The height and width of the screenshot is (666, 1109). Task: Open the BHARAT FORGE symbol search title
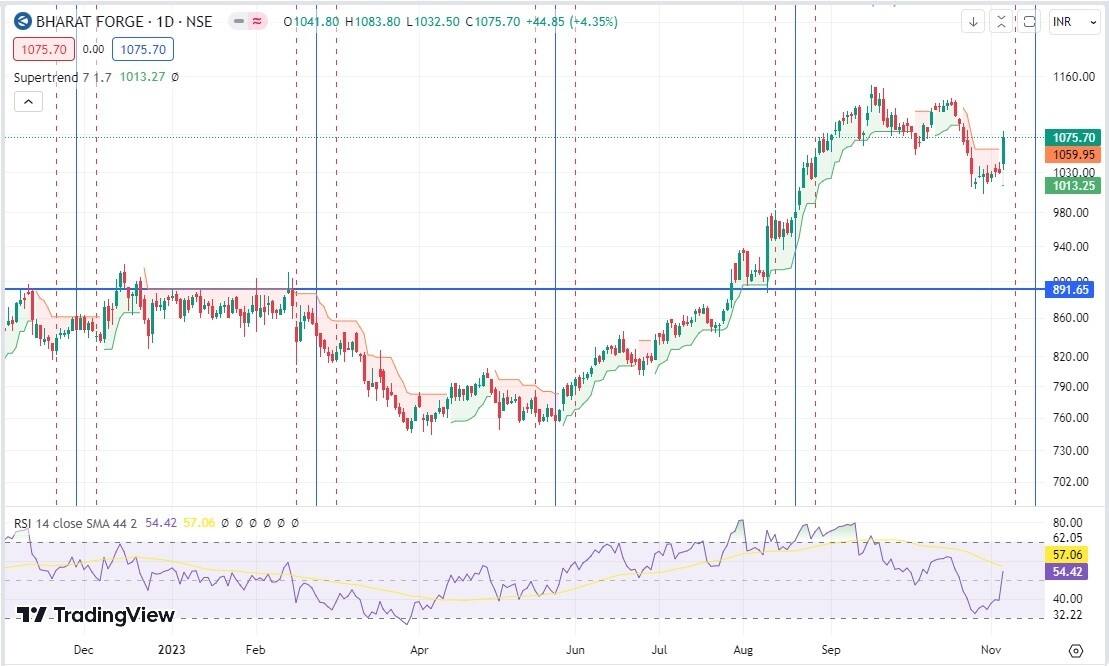click(x=124, y=22)
